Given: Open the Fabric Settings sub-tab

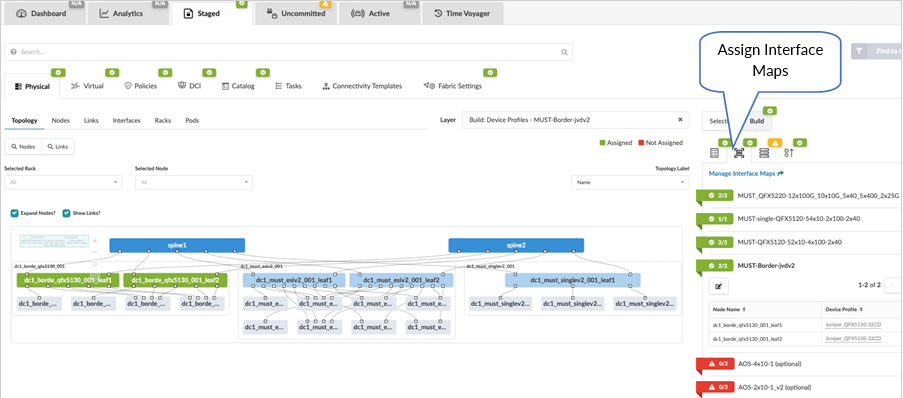Looking at the screenshot, I should [x=453, y=86].
